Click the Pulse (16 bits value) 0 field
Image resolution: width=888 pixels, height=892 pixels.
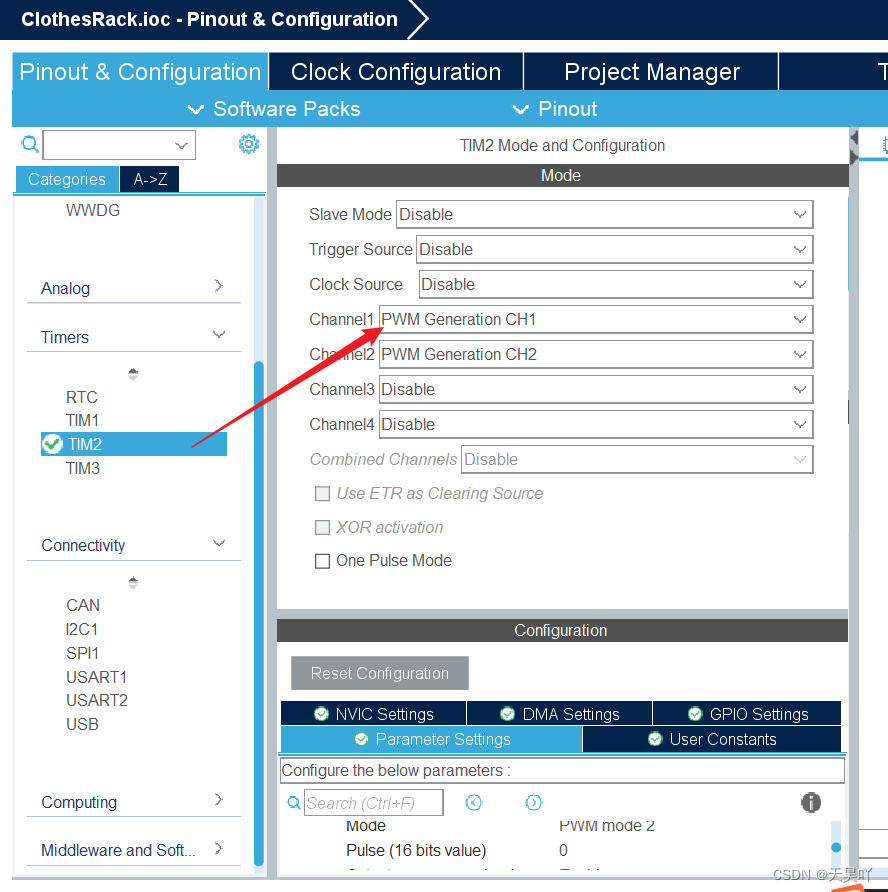tap(563, 850)
